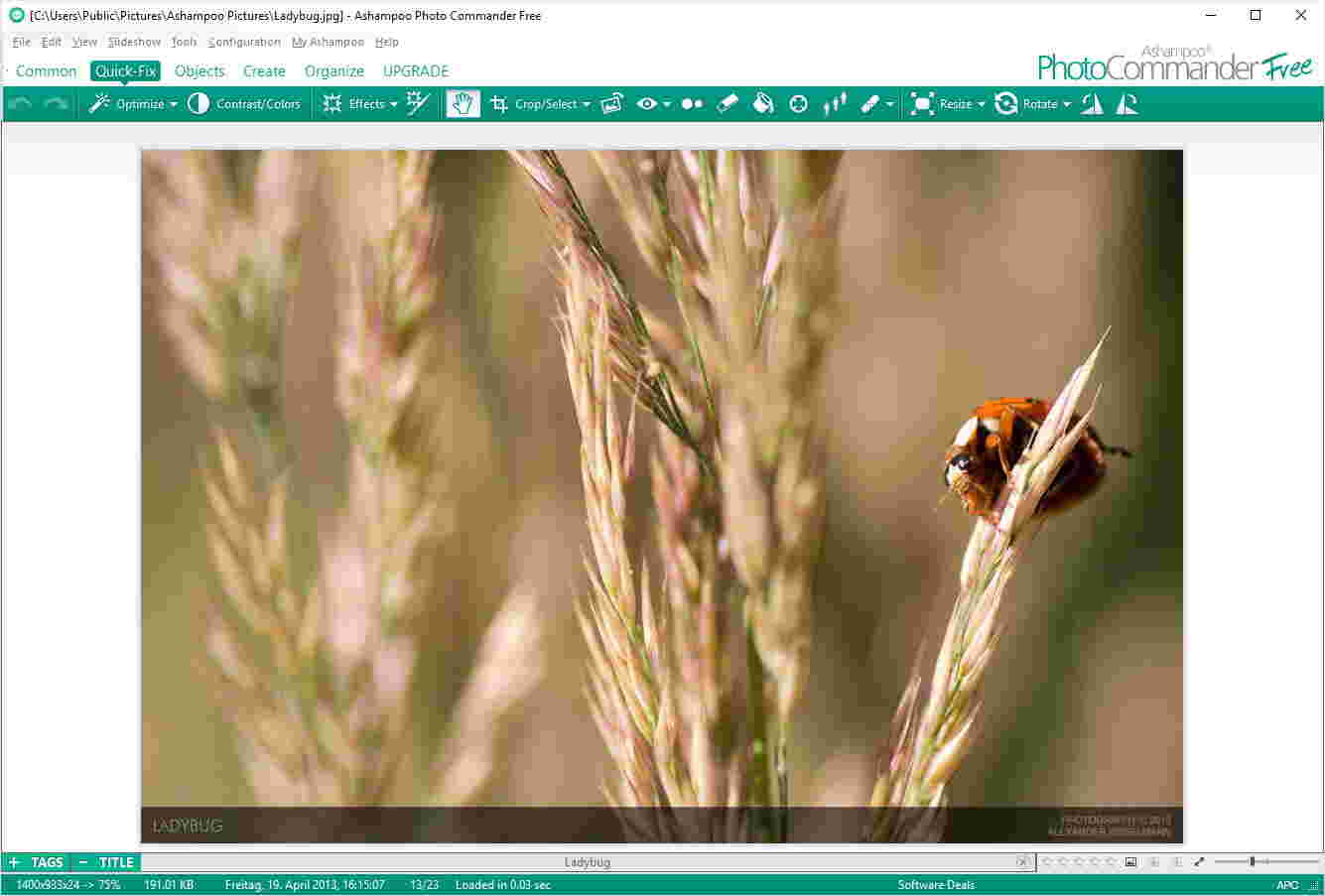The width and height of the screenshot is (1325, 896).
Task: Click the Undo arrow
Action: tap(20, 103)
